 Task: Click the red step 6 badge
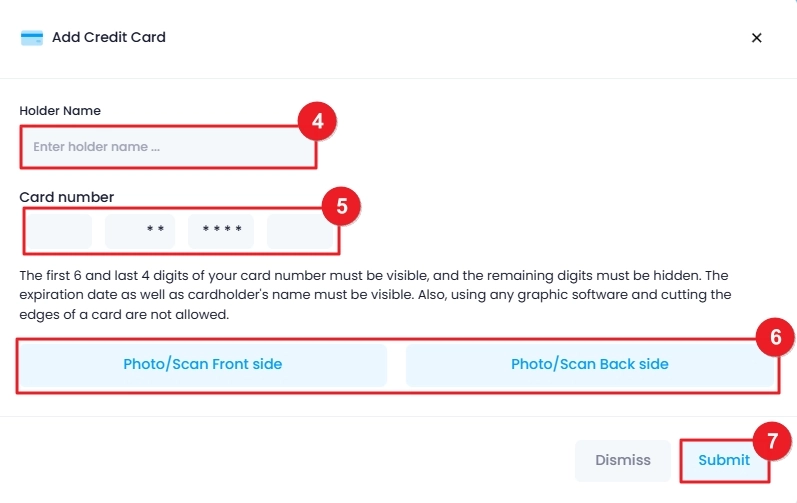(x=776, y=337)
